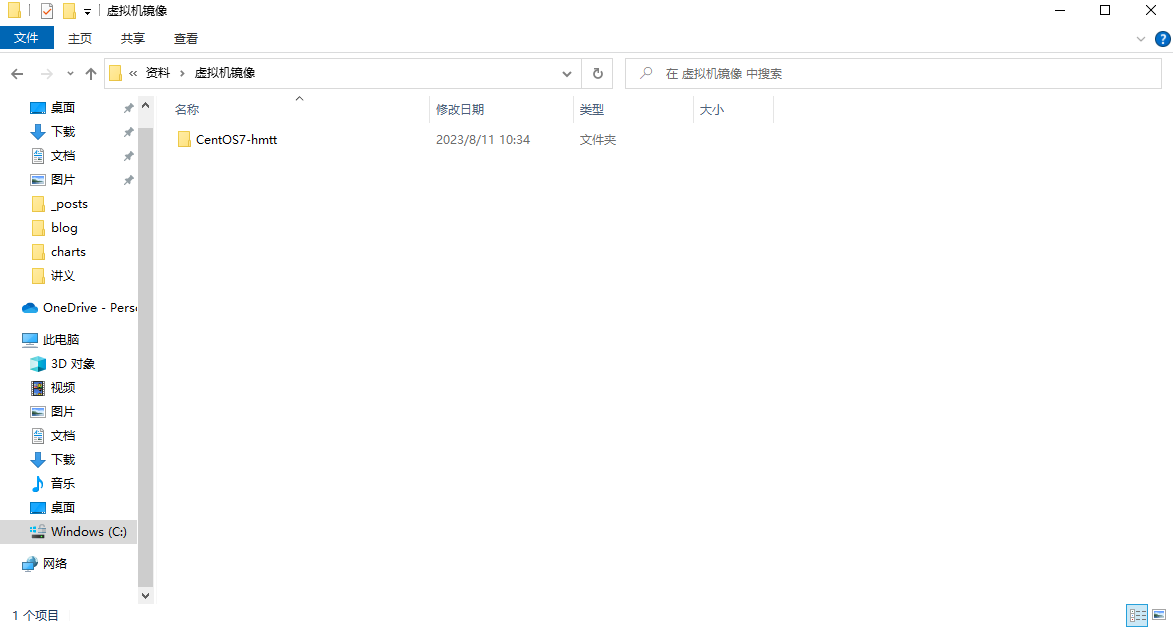Sort by the 修改日期 column header

coord(460,109)
